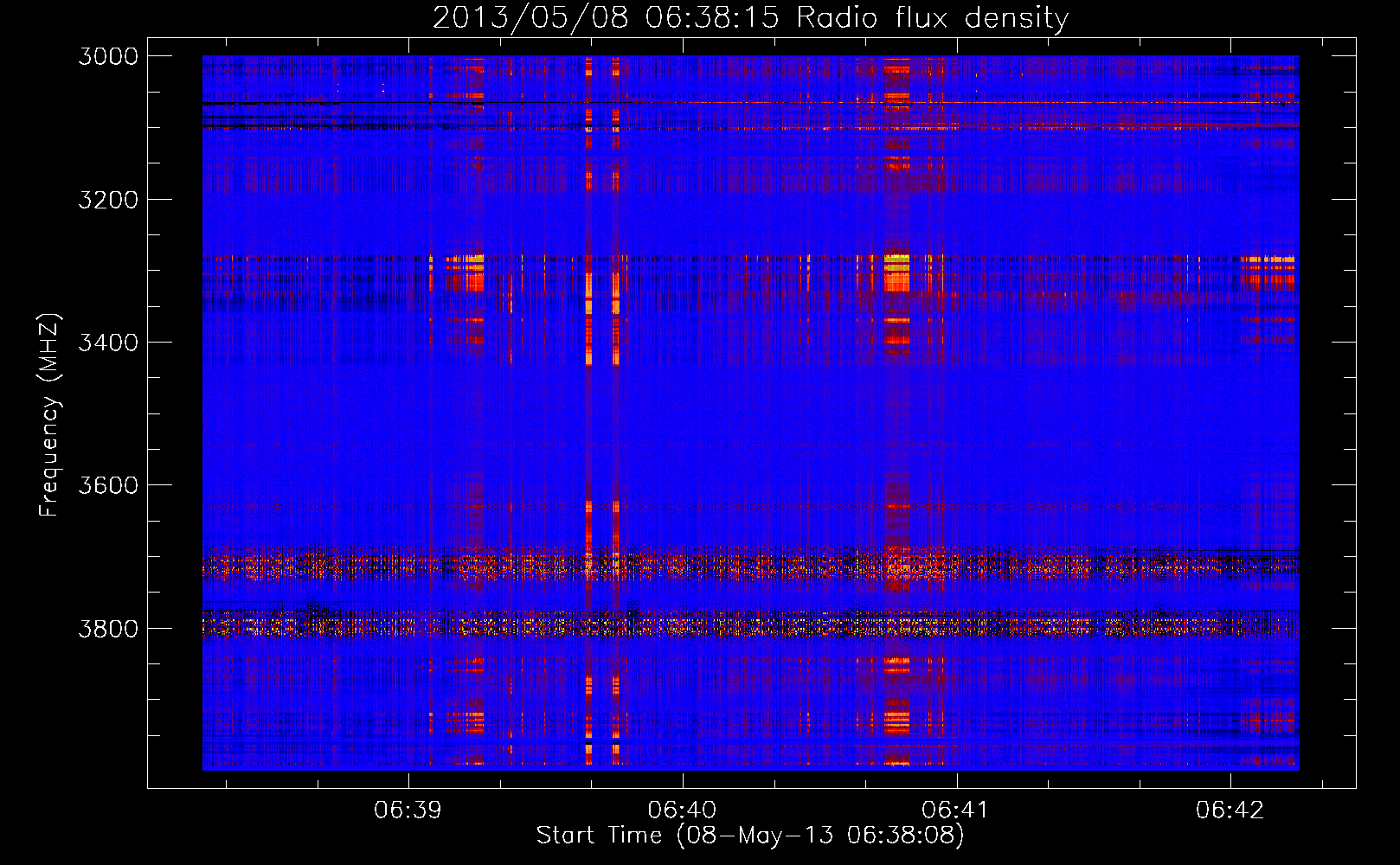
Task: Click the 06:42 time tick label
Action: point(1230,810)
